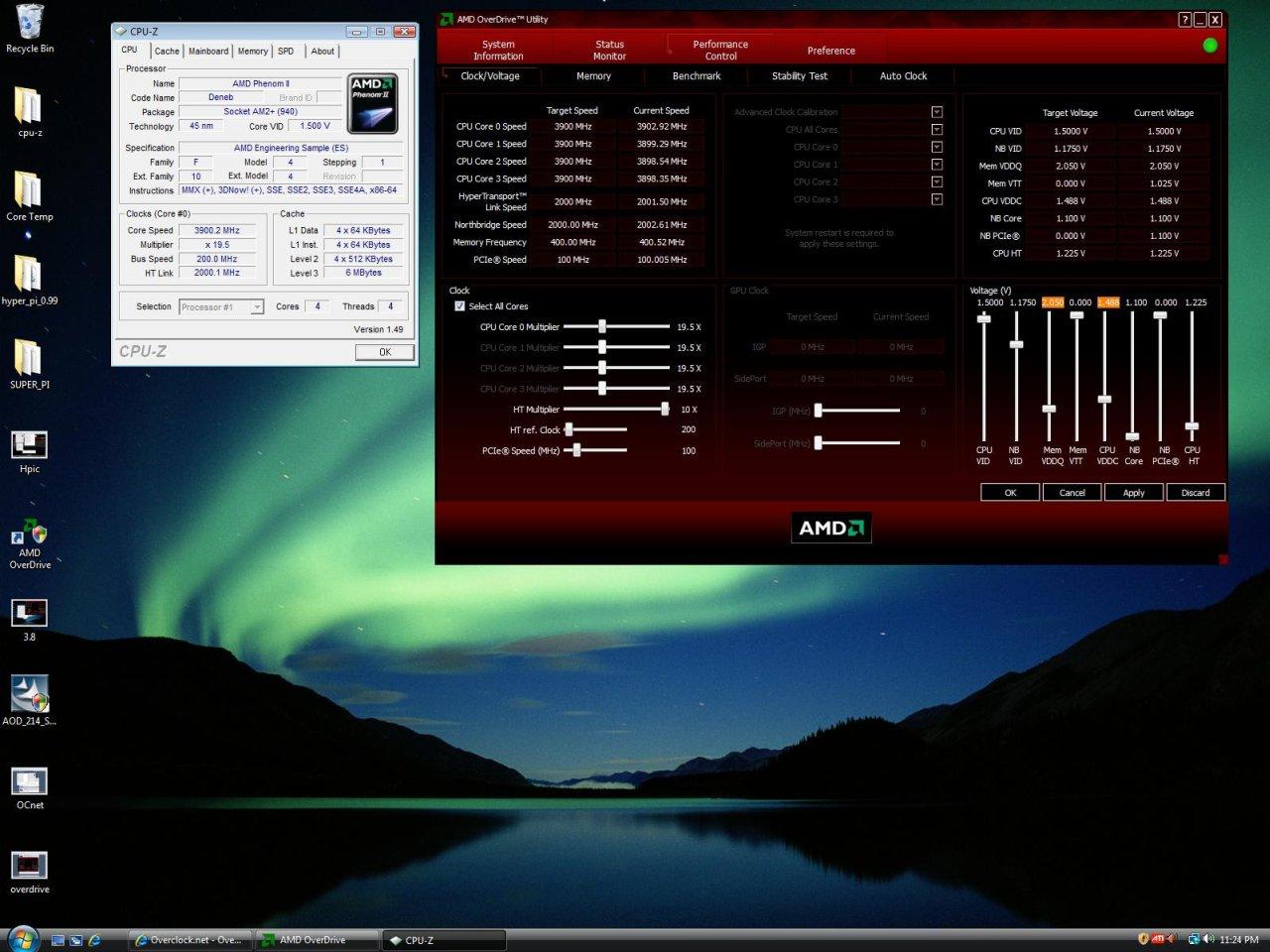Image resolution: width=1270 pixels, height=952 pixels.
Task: Open the Recycle Bin desktop icon
Action: point(30,28)
